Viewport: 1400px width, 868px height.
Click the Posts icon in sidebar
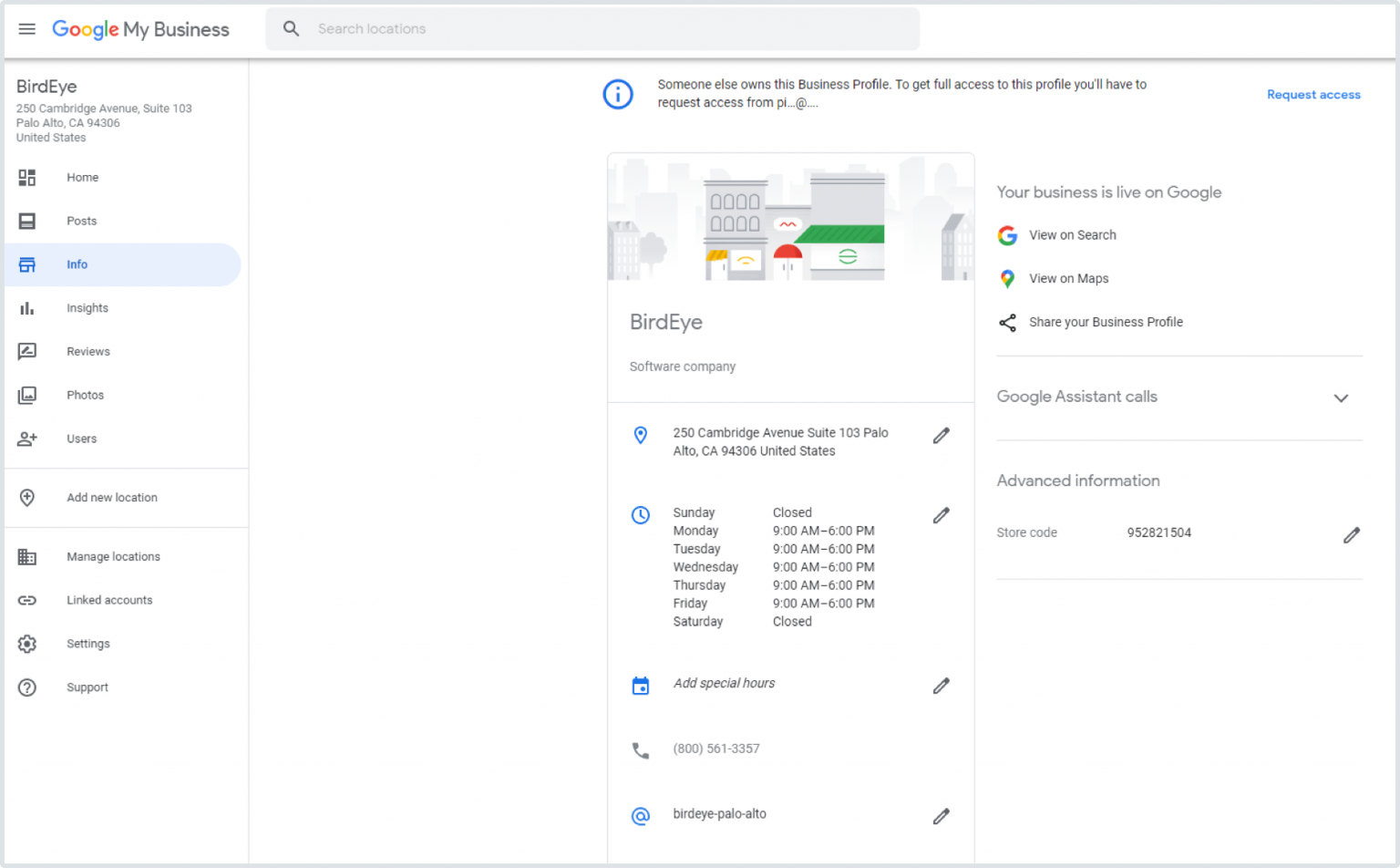tap(27, 221)
